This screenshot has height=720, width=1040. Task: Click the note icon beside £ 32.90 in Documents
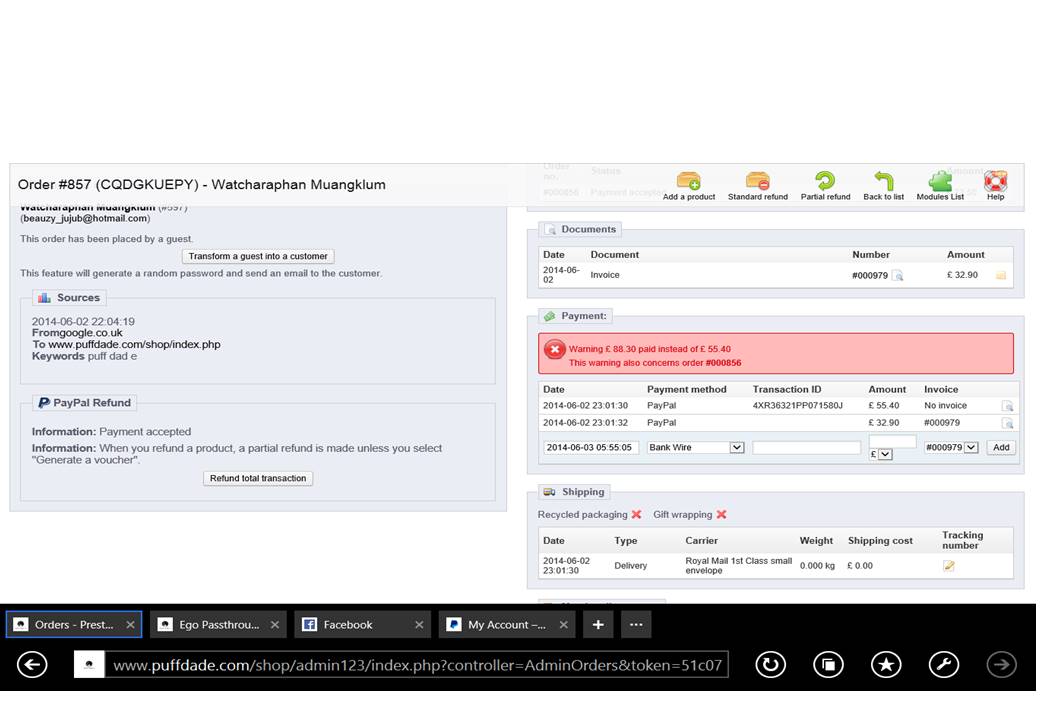click(1001, 275)
